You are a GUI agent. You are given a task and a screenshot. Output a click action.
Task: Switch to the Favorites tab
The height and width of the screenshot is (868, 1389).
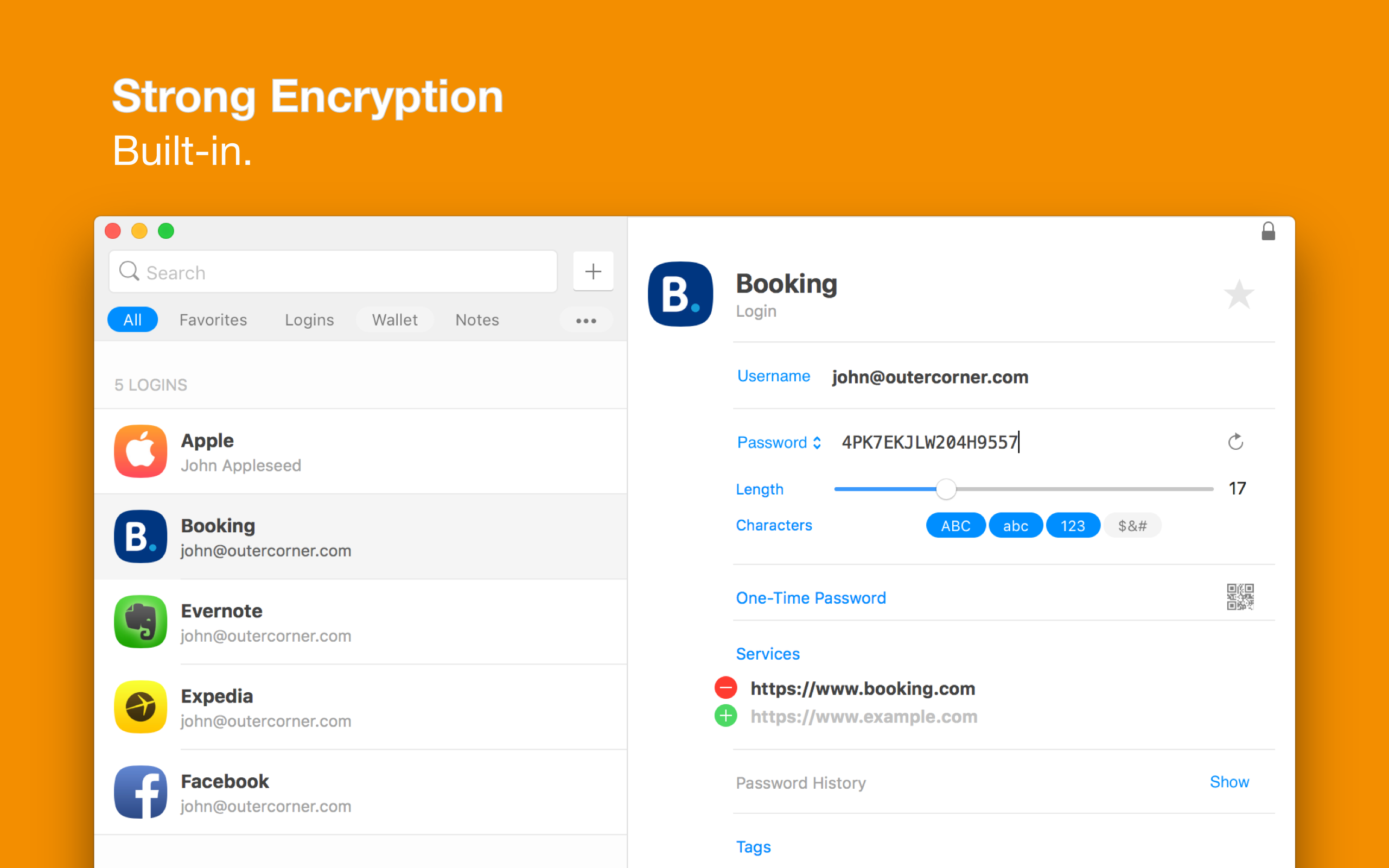click(x=213, y=320)
